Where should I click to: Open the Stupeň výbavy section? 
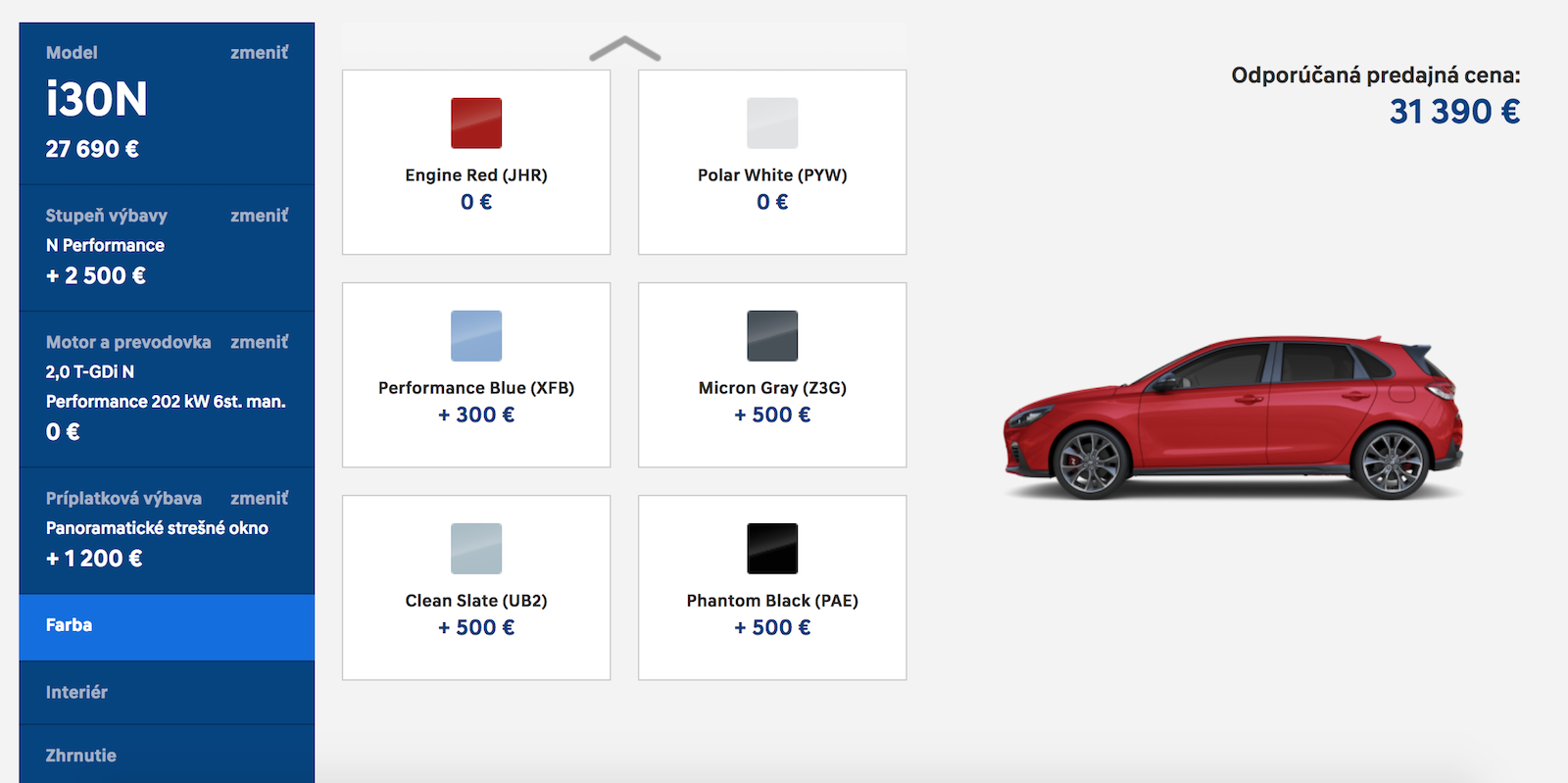click(167, 248)
